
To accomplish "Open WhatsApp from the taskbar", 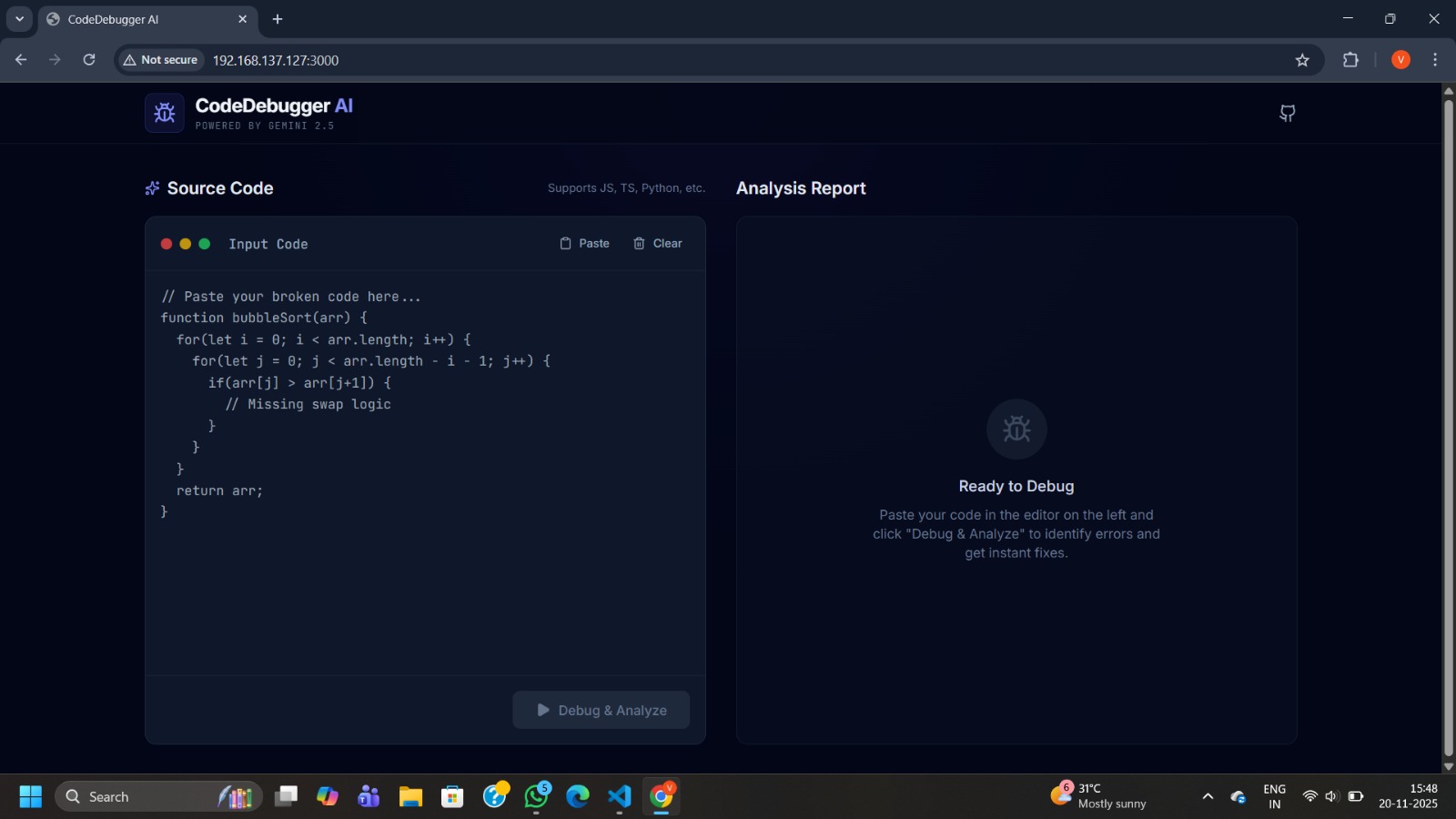I will (x=536, y=796).
